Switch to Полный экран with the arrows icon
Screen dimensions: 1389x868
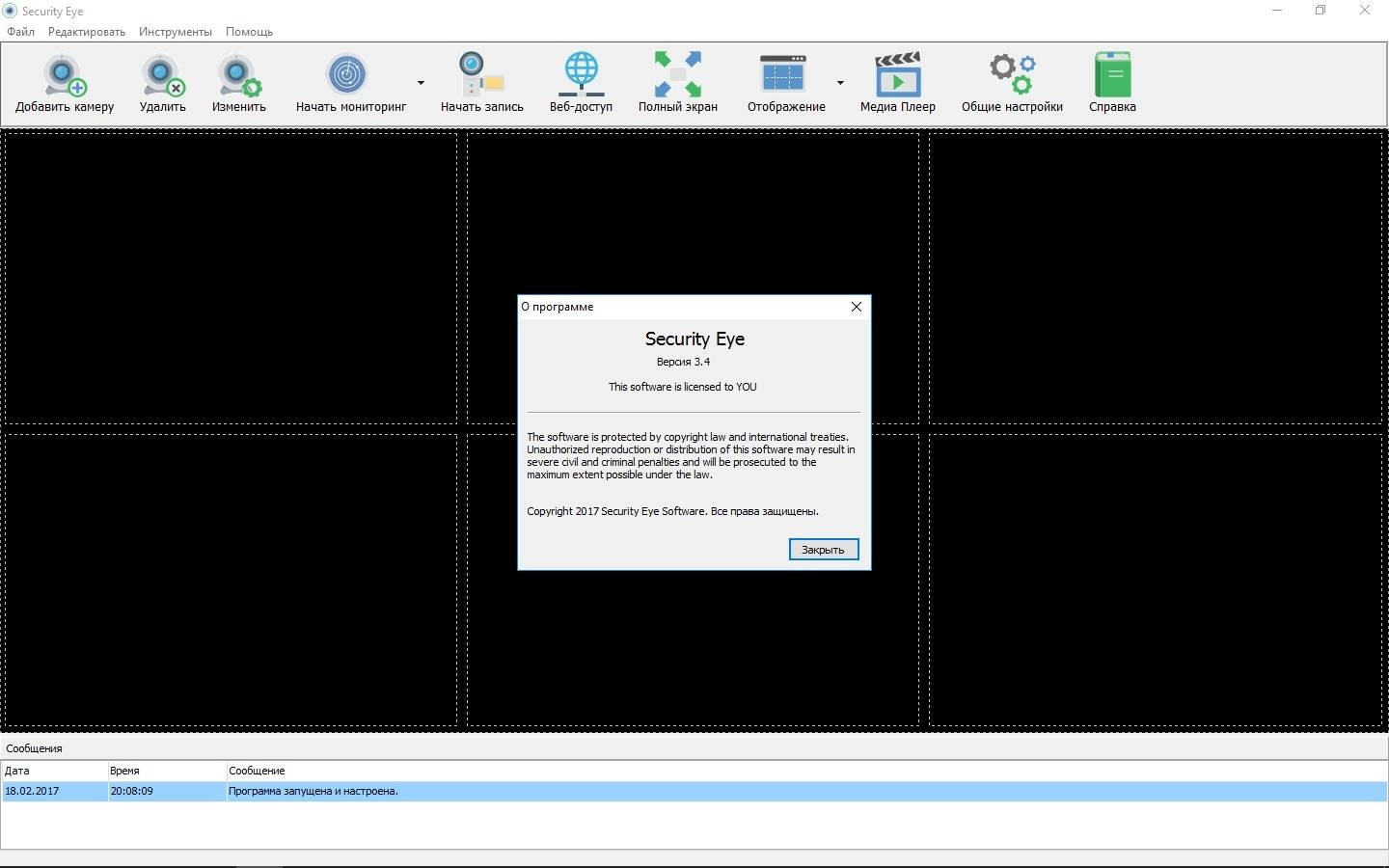click(678, 74)
